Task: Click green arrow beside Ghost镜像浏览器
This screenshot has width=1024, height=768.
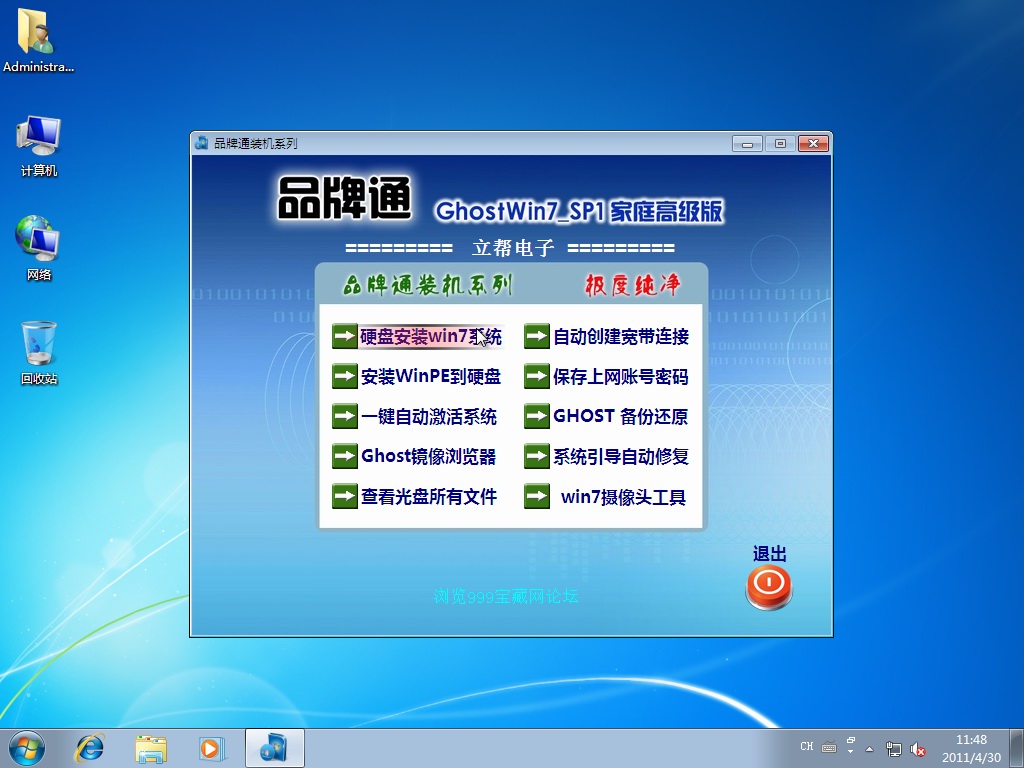Action: pyautogui.click(x=345, y=456)
